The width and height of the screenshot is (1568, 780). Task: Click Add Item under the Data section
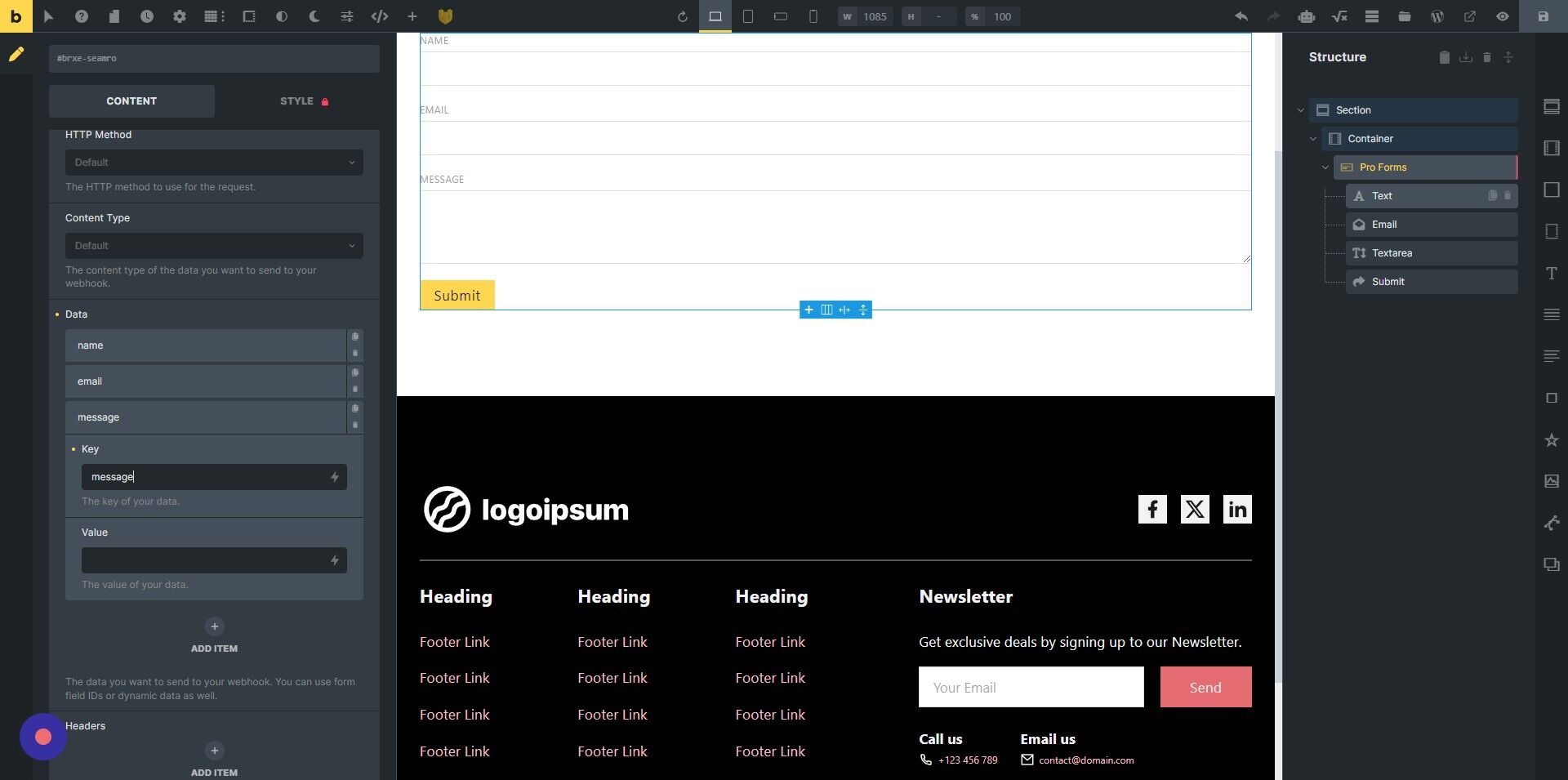click(214, 635)
